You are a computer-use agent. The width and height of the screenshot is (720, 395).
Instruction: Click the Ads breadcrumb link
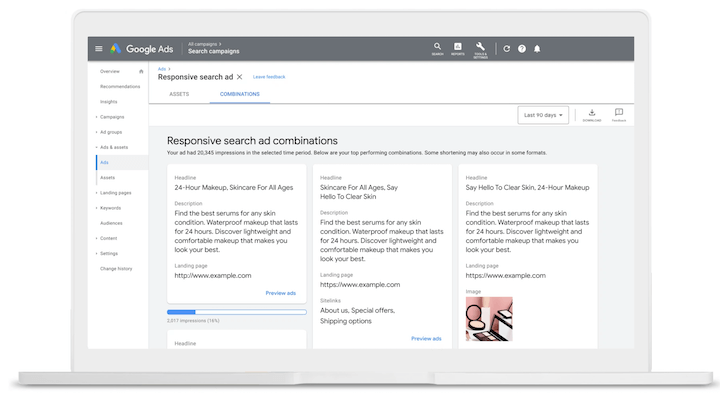pos(162,69)
